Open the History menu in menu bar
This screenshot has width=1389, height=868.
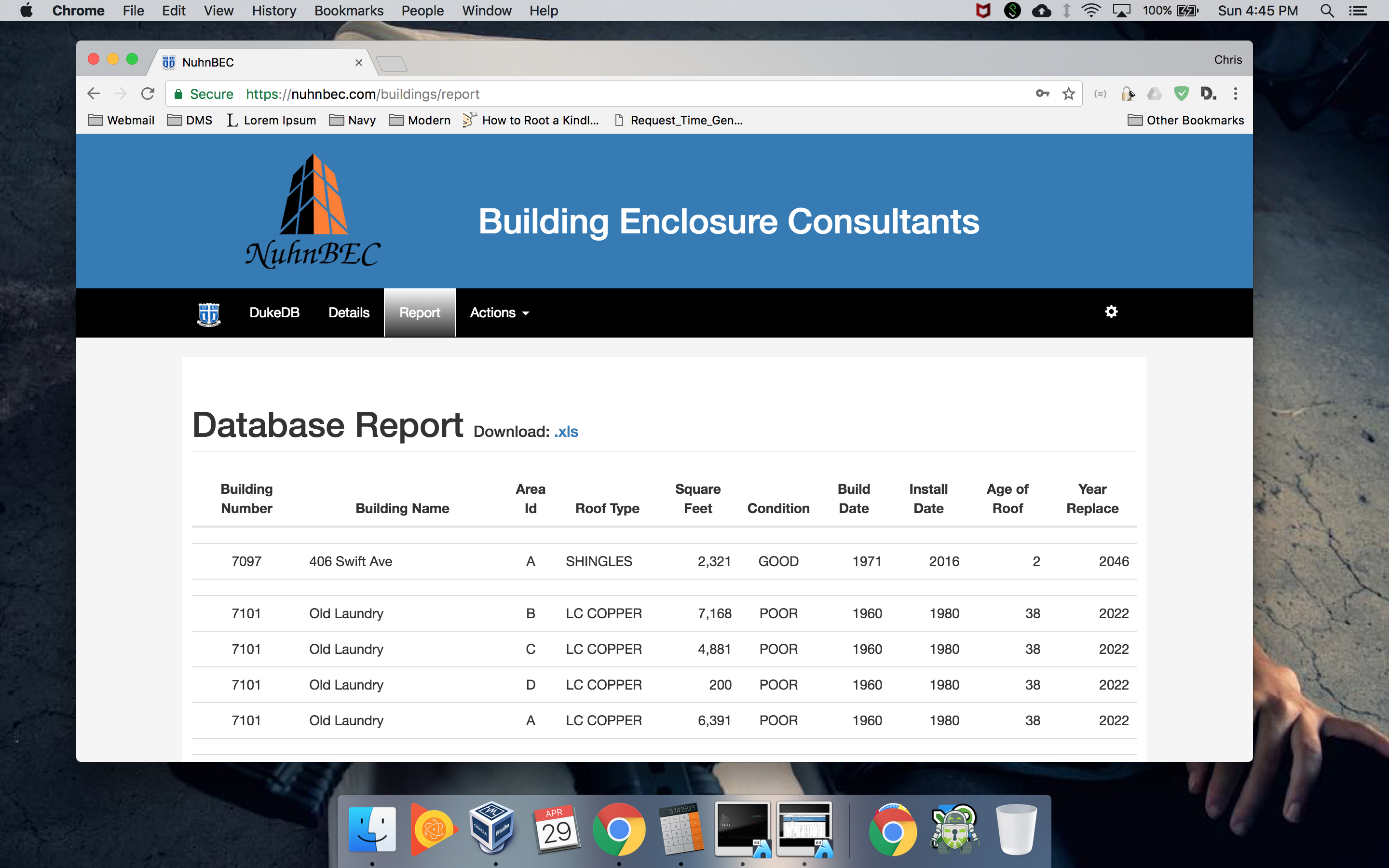(x=274, y=11)
